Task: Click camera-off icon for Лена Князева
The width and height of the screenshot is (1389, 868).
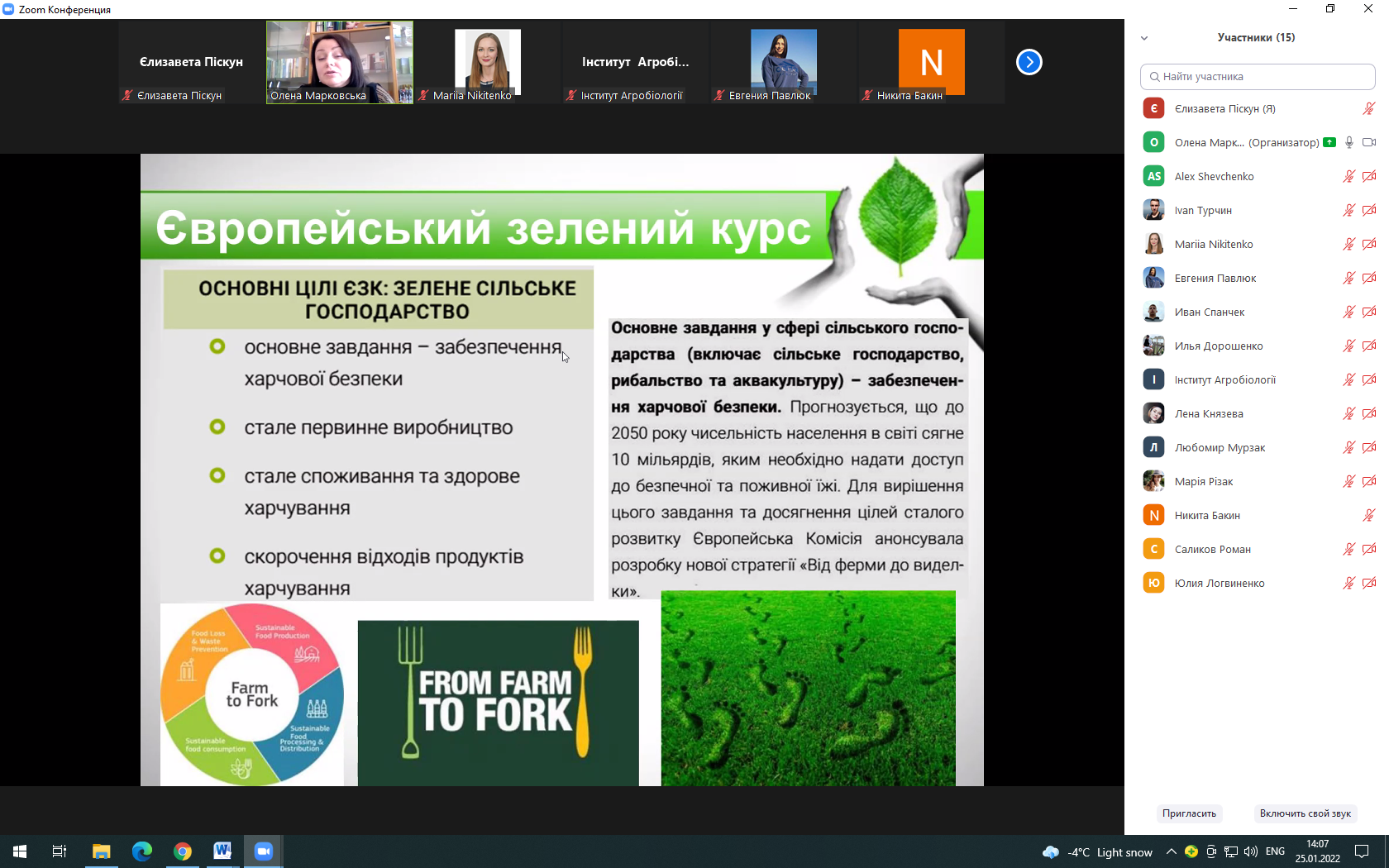Action: pyautogui.click(x=1369, y=413)
